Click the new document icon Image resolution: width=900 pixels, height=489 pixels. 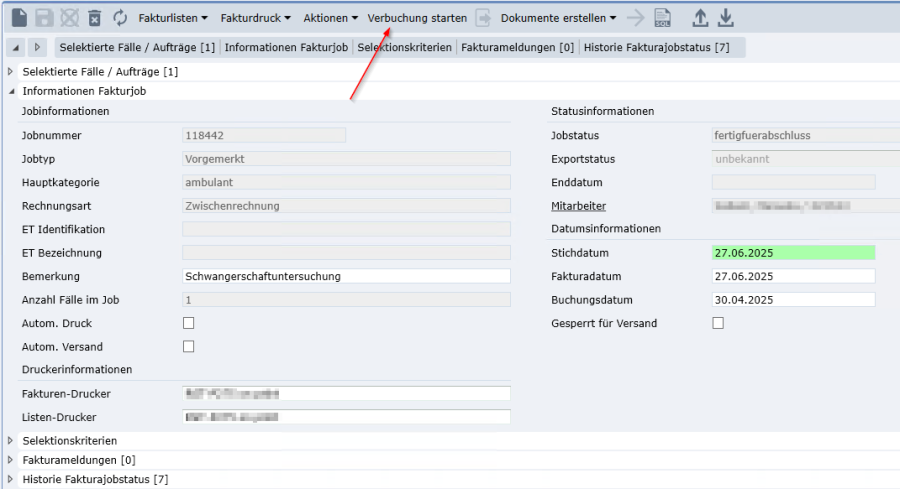point(19,18)
